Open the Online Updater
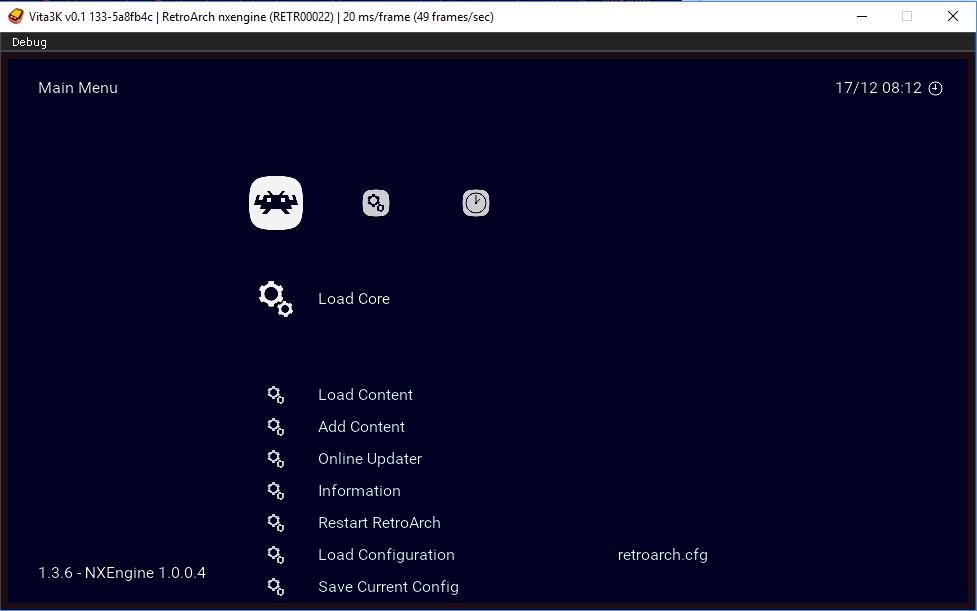This screenshot has height=611, width=977. point(370,459)
